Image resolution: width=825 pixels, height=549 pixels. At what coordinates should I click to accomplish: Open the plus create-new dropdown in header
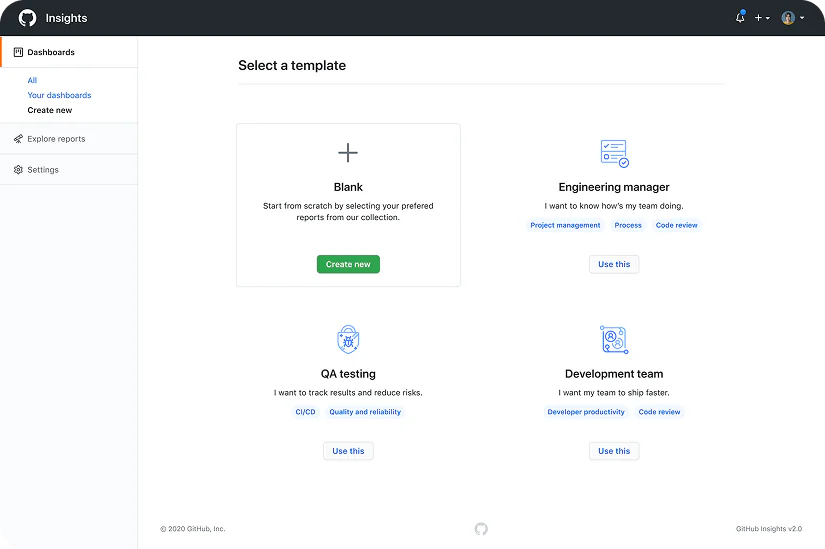tap(762, 18)
